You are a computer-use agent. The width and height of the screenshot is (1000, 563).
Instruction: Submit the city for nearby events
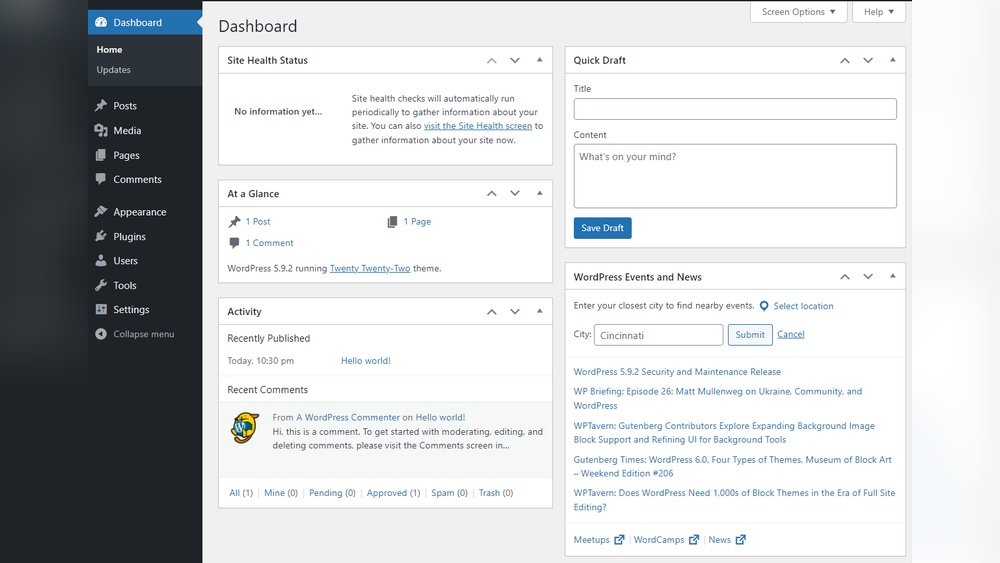750,335
